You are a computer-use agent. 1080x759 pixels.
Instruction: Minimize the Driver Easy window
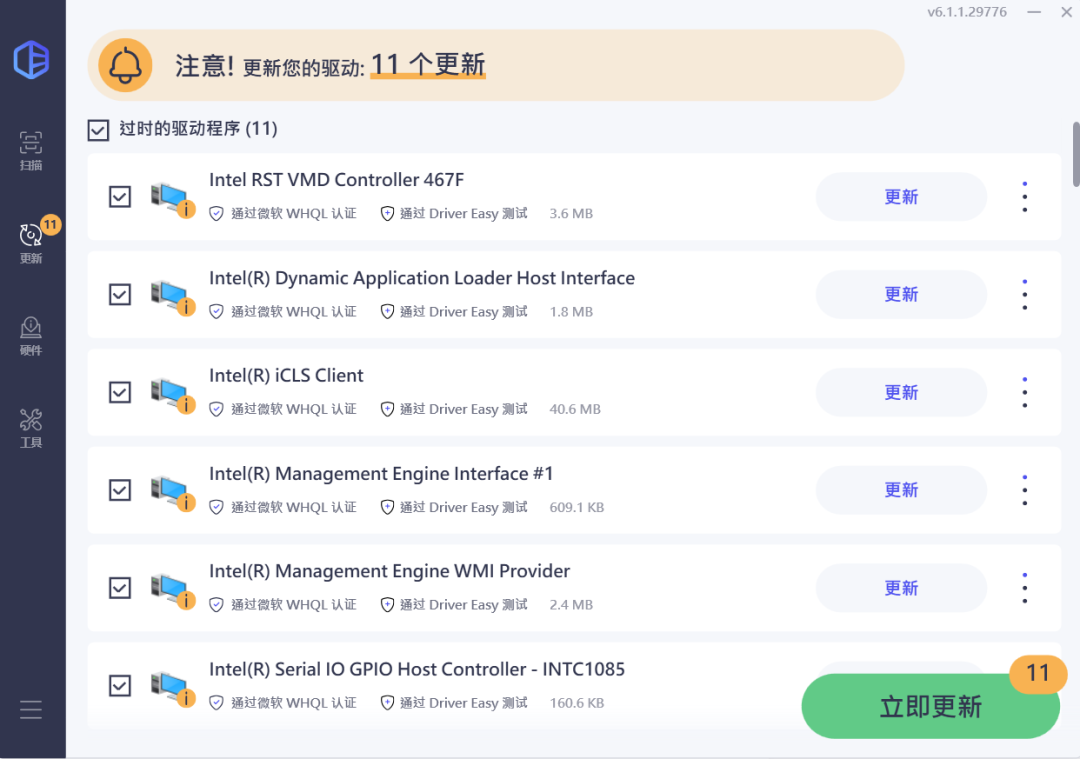coord(1034,12)
